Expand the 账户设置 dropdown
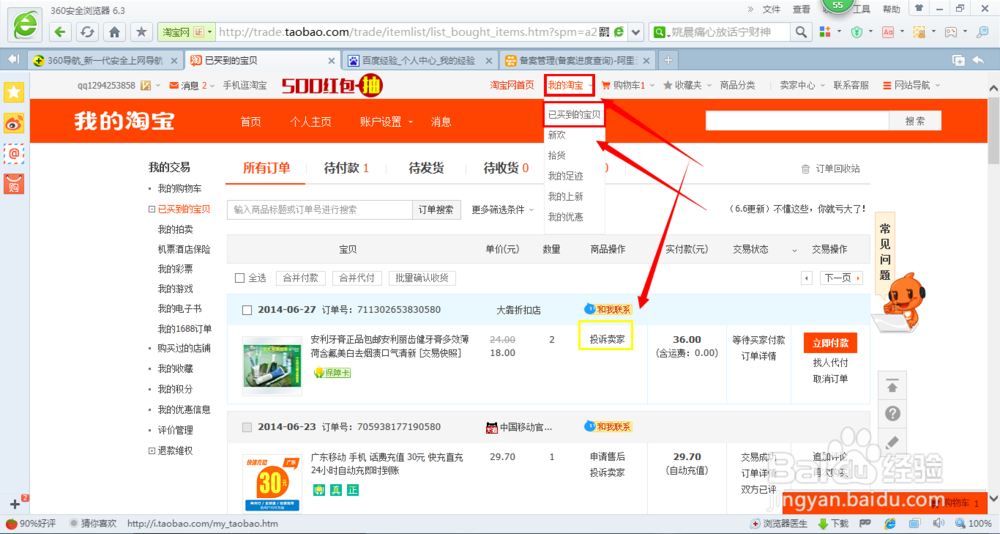Screen dimensions: 1000x534 click(x=386, y=122)
